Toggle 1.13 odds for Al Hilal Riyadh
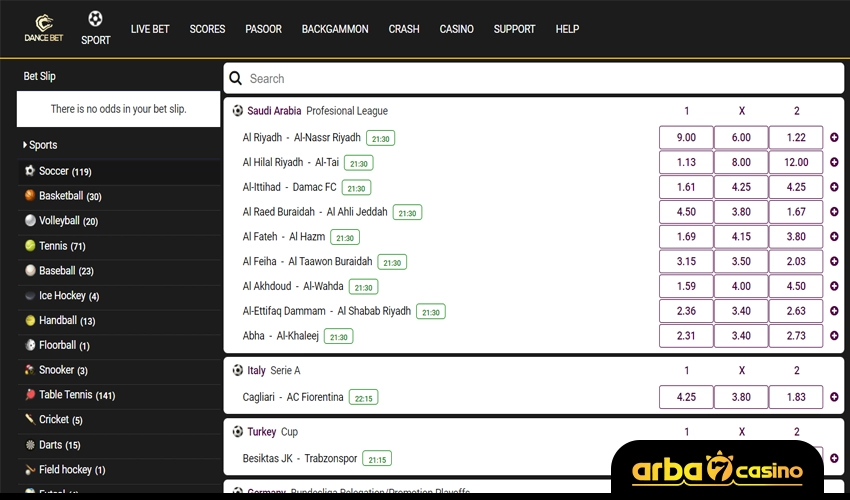Screen dimensions: 850x500 686,163
